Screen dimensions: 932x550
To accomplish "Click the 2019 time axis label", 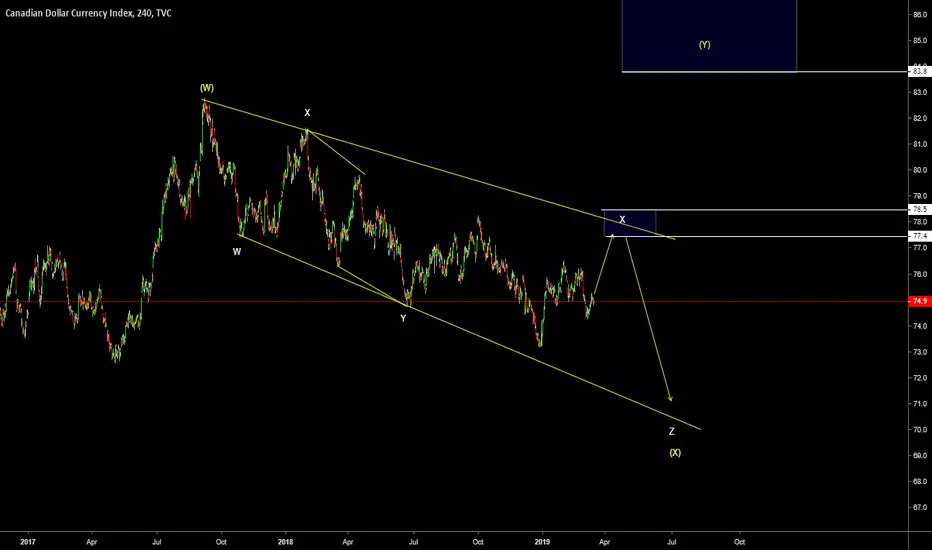I will 542,542.
